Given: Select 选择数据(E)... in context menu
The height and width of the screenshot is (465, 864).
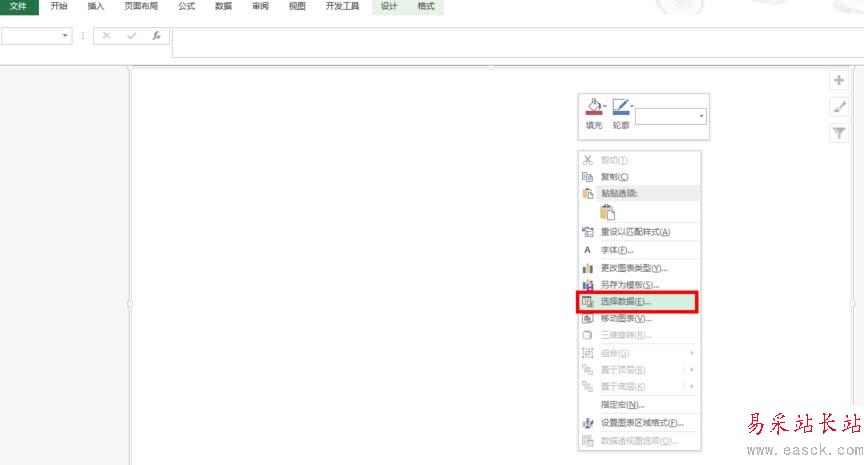Looking at the screenshot, I should pos(638,302).
